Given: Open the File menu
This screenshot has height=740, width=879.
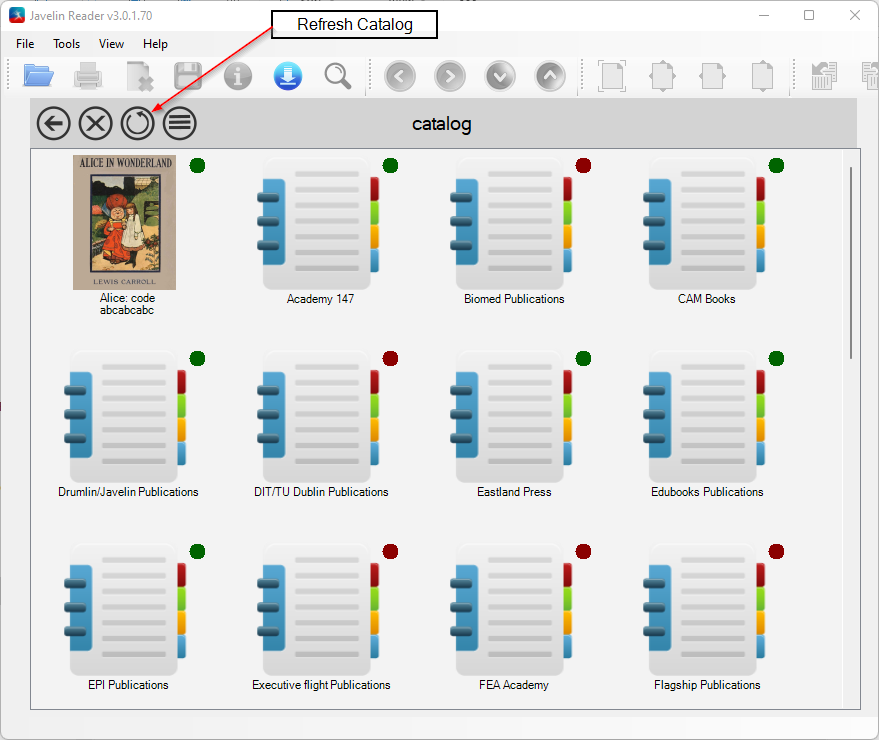Looking at the screenshot, I should pyautogui.click(x=25, y=44).
